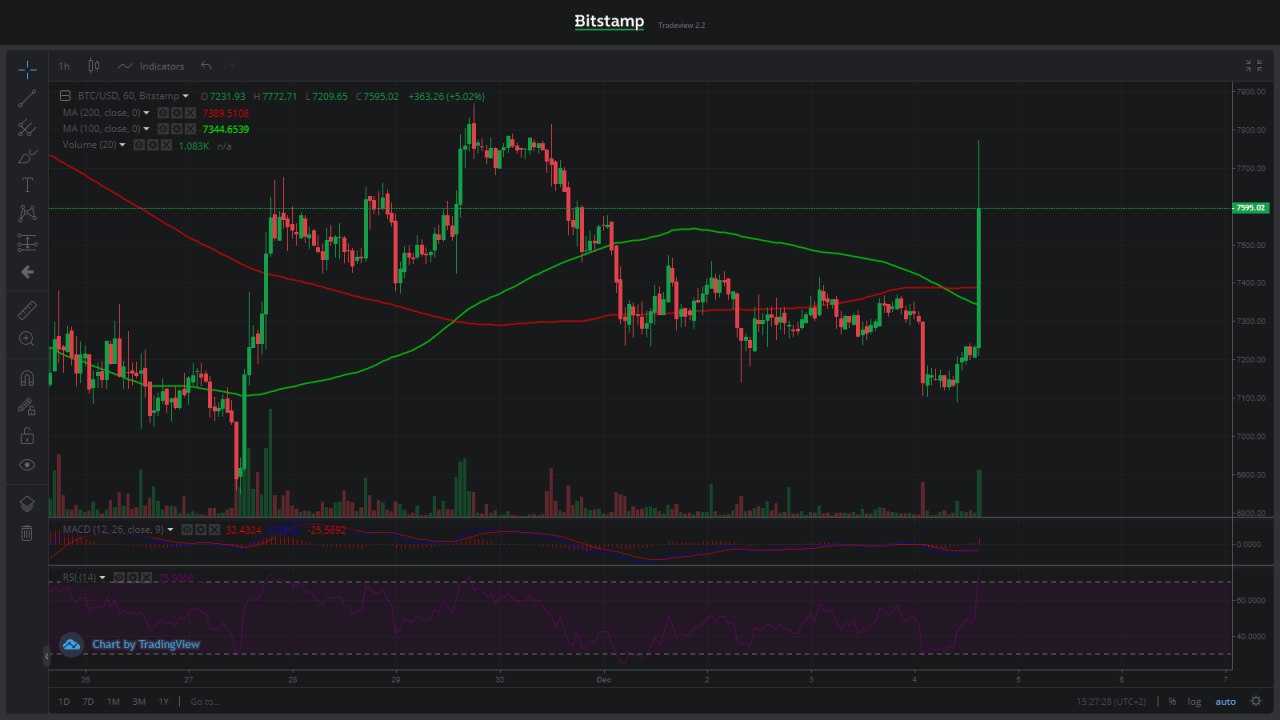Open the 1h interval selector
Viewport: 1280px width, 720px height.
pyautogui.click(x=64, y=66)
